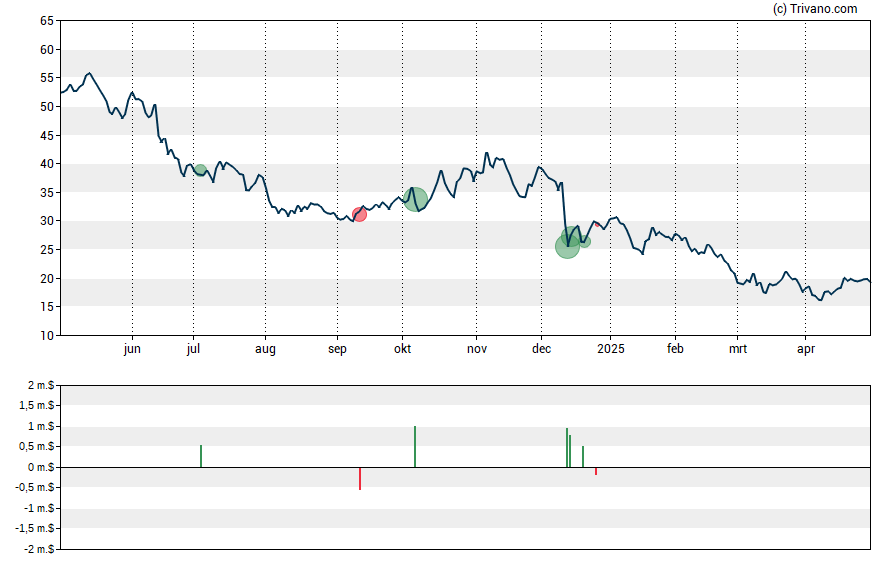This screenshot has width=888, height=565.
Task: Click the price line peak near 55 in May
Action: pos(89,74)
